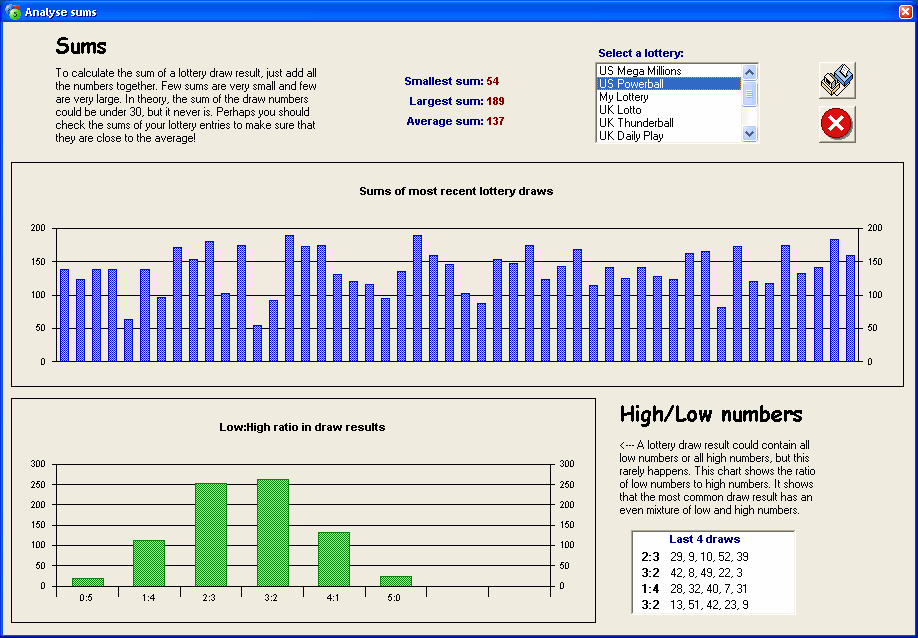The height and width of the screenshot is (638, 918).
Task: Click the 'Last 4 draws' heading
Action: coord(704,540)
